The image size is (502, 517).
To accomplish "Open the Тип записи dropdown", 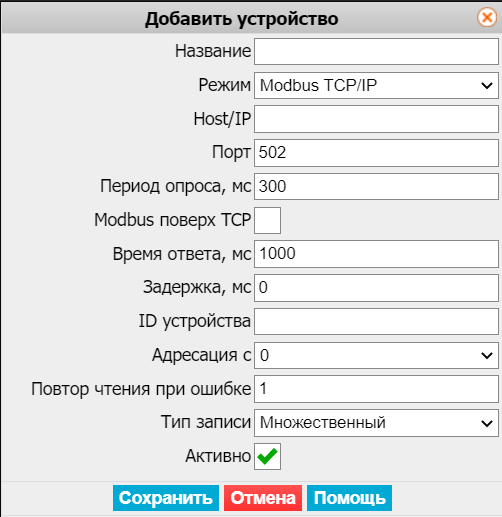I will (x=376, y=423).
